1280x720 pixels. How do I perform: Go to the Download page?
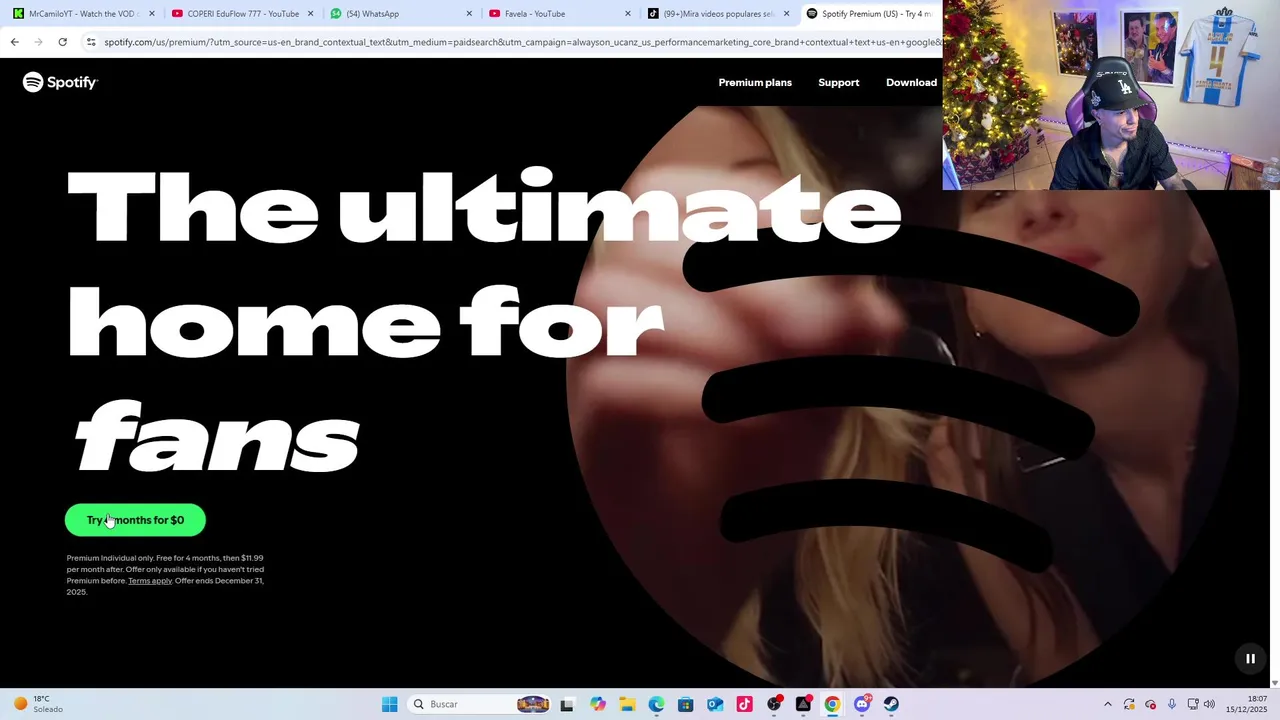[911, 82]
